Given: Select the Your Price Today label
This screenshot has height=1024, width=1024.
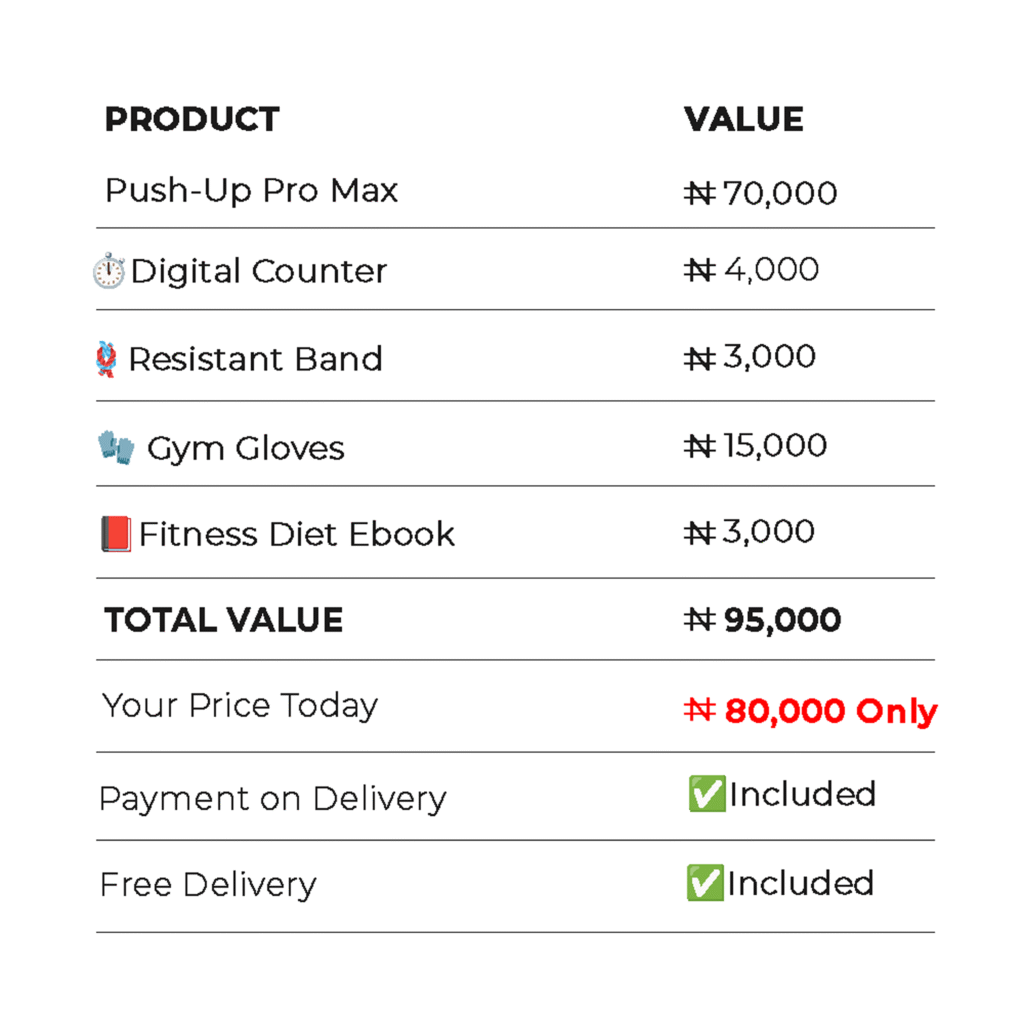Looking at the screenshot, I should 240,707.
